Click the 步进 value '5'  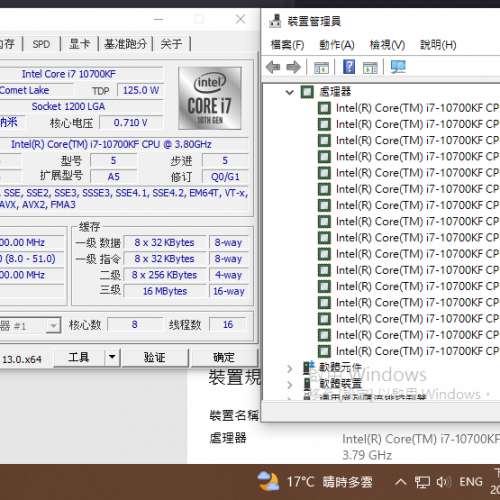point(225,161)
